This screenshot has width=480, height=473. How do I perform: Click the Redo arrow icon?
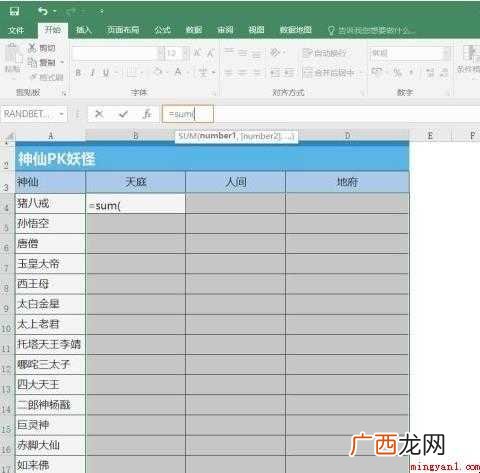click(70, 12)
